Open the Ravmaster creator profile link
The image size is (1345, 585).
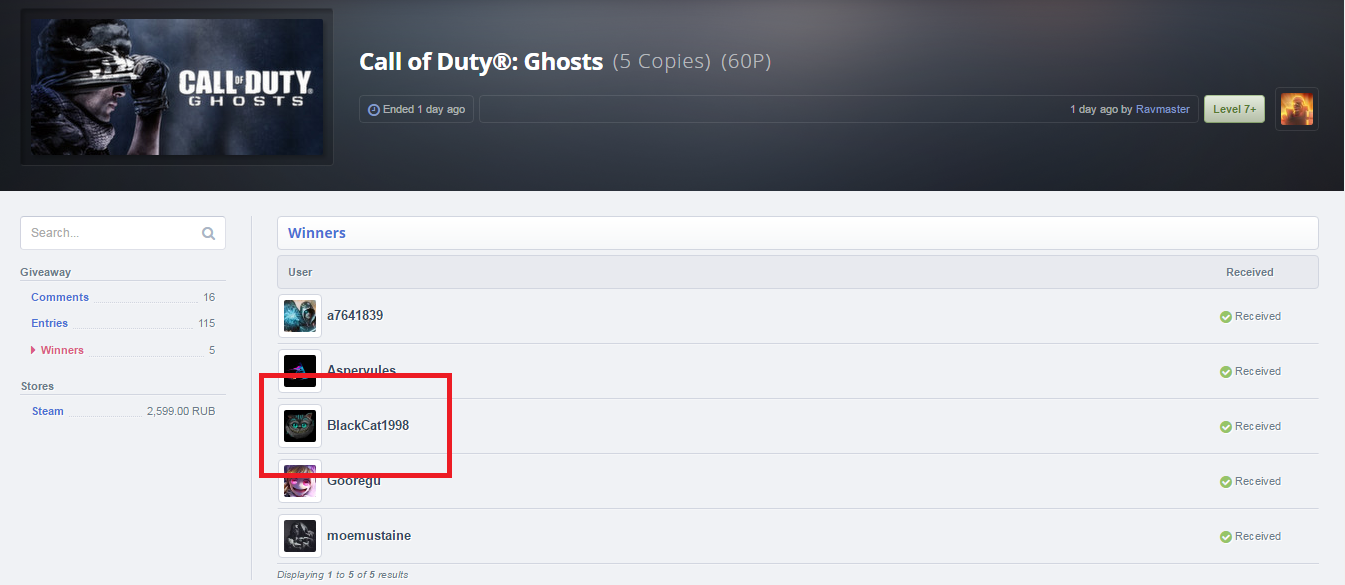pos(1163,109)
